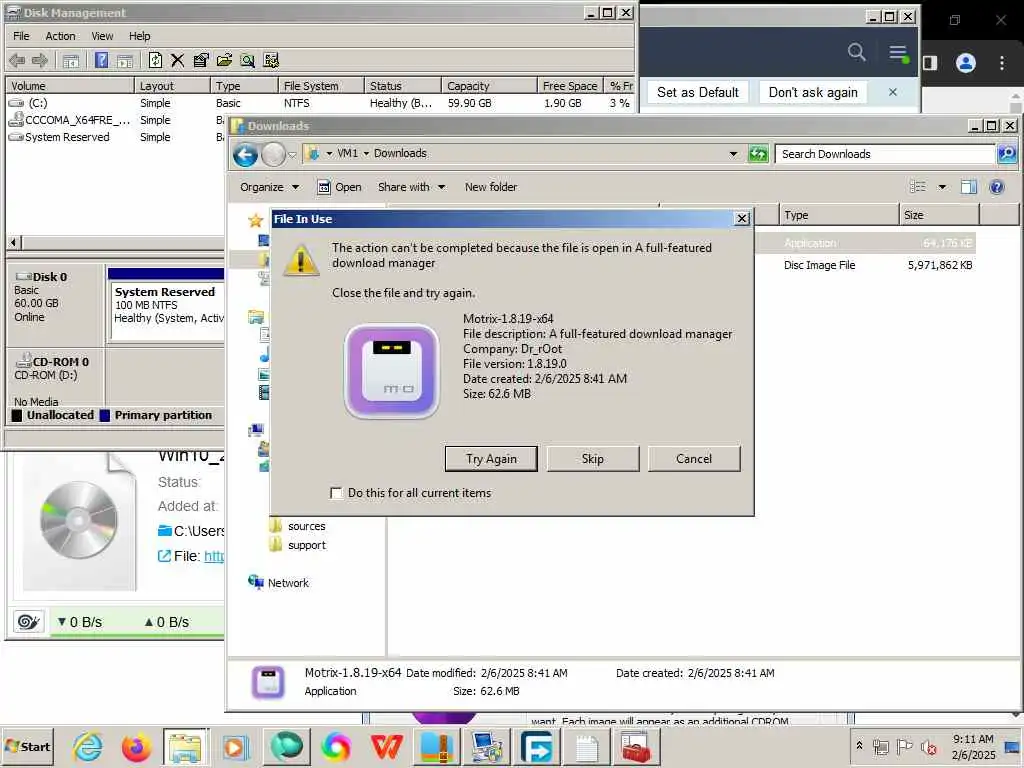Click the Volume column header

tap(70, 86)
